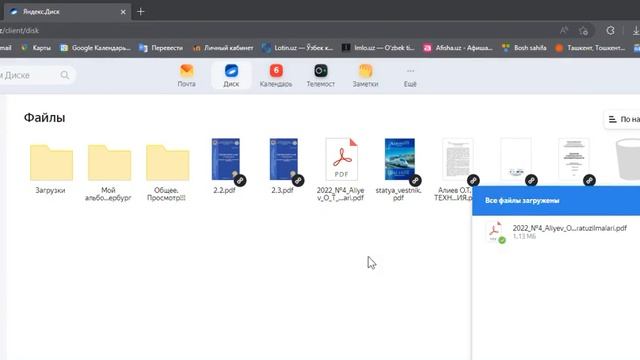Screen dimensions: 640x360
Task: Open Google Календарь bookmark
Action: [x=95, y=48]
